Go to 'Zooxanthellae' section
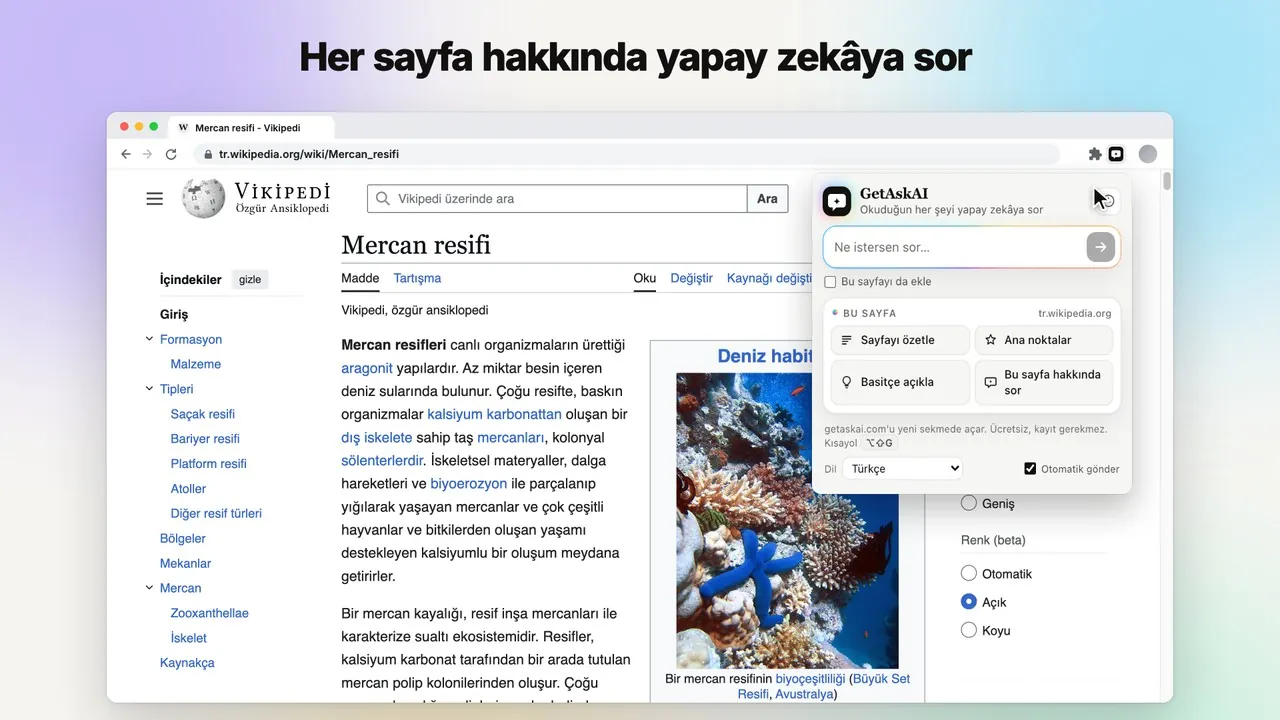This screenshot has height=720, width=1280. pos(209,613)
